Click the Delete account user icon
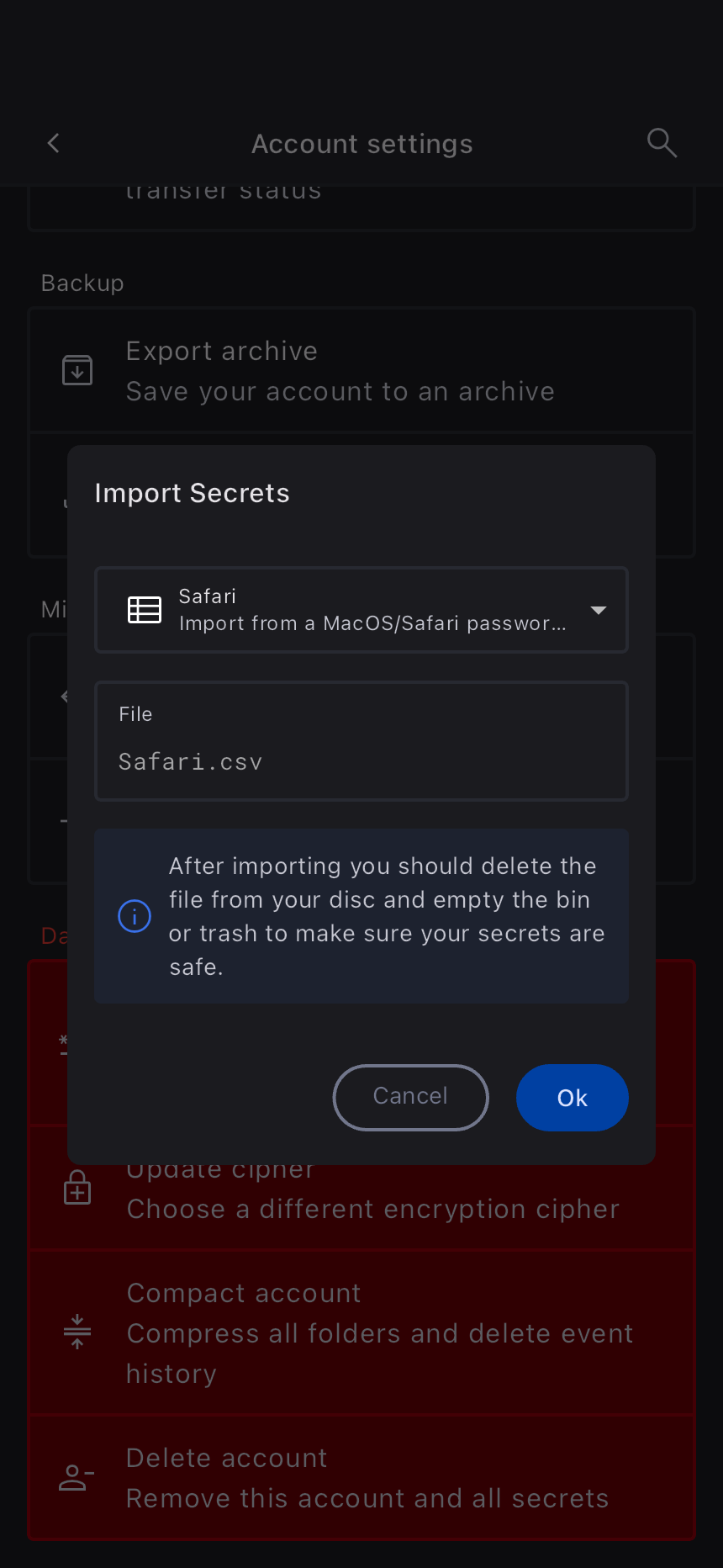Image resolution: width=723 pixels, height=1568 pixels. coord(77,1477)
